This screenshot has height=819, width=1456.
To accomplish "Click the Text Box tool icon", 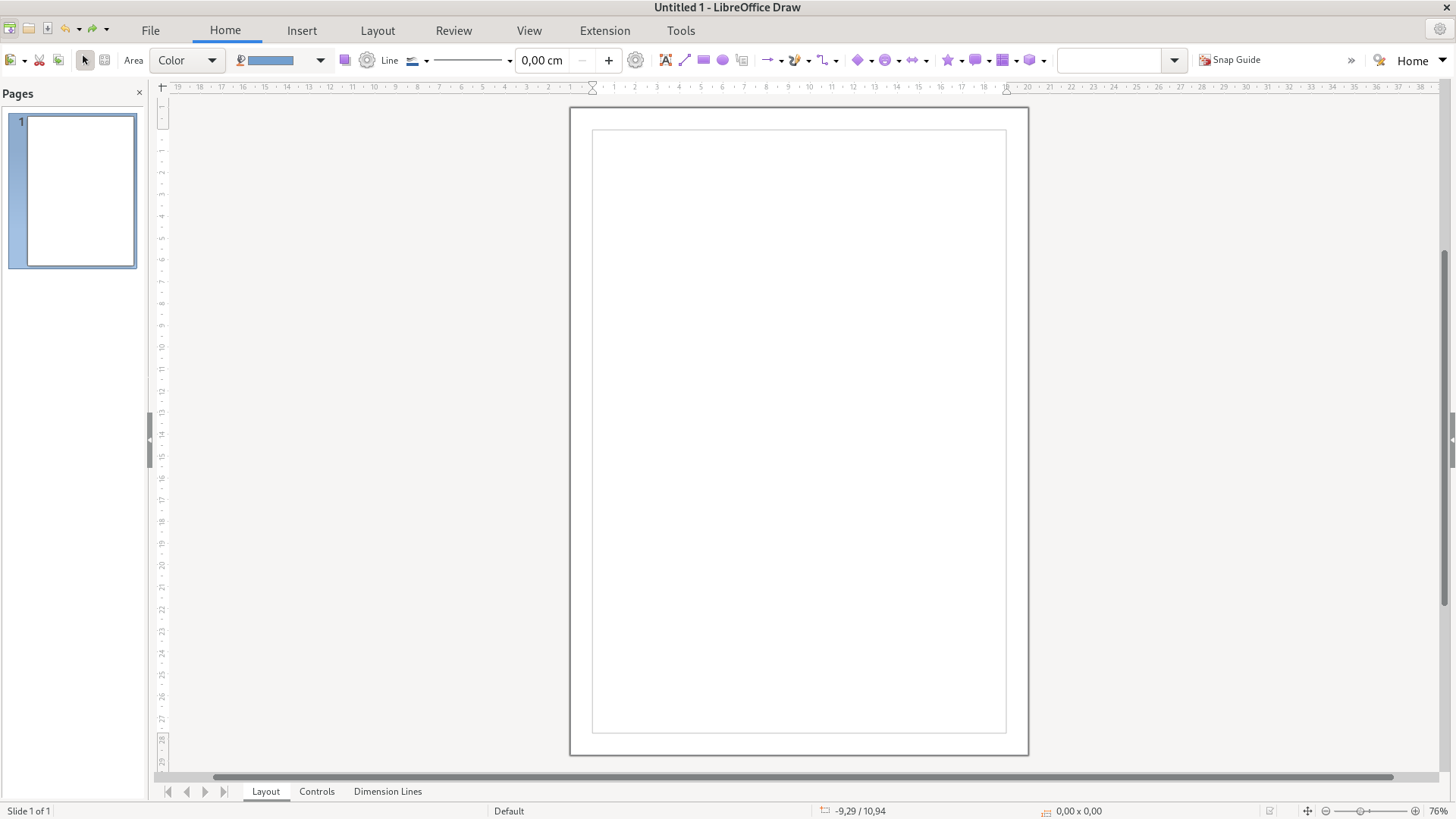I will (665, 60).
